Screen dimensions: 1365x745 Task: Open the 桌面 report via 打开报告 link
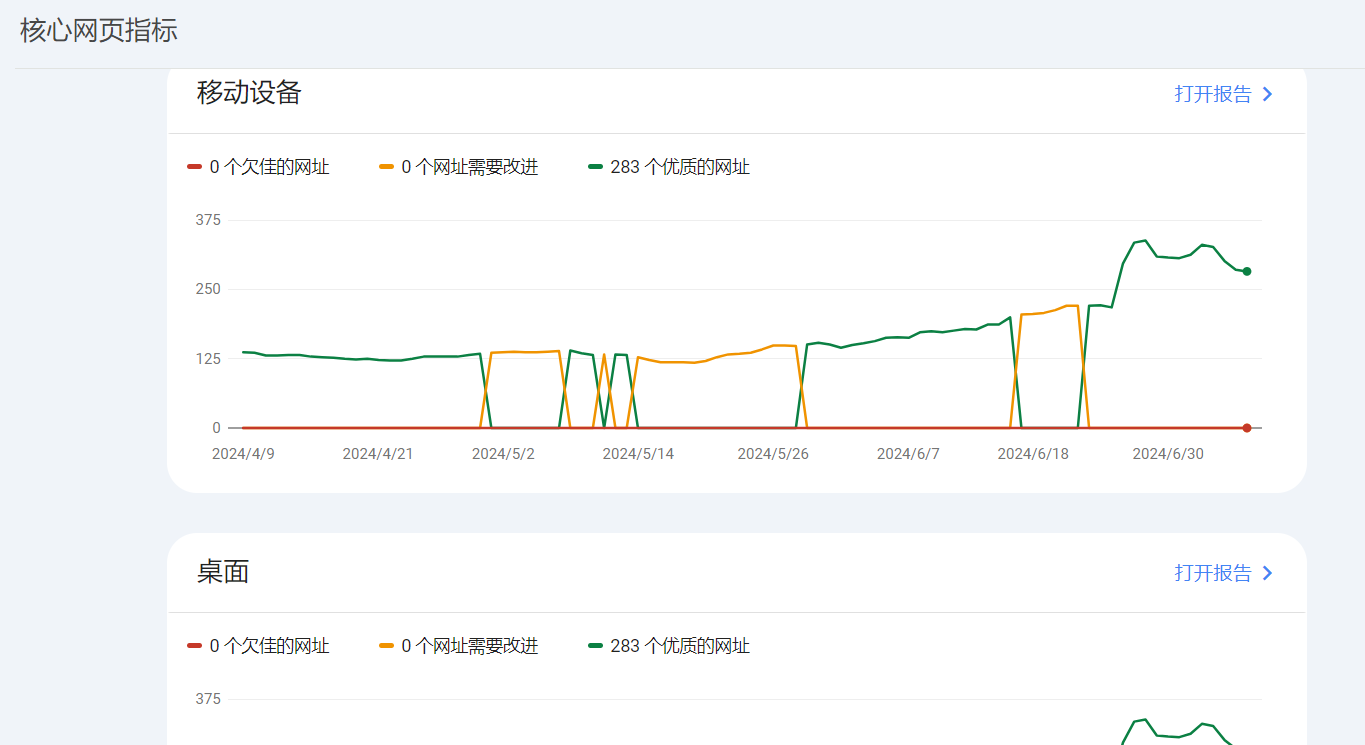point(1213,573)
